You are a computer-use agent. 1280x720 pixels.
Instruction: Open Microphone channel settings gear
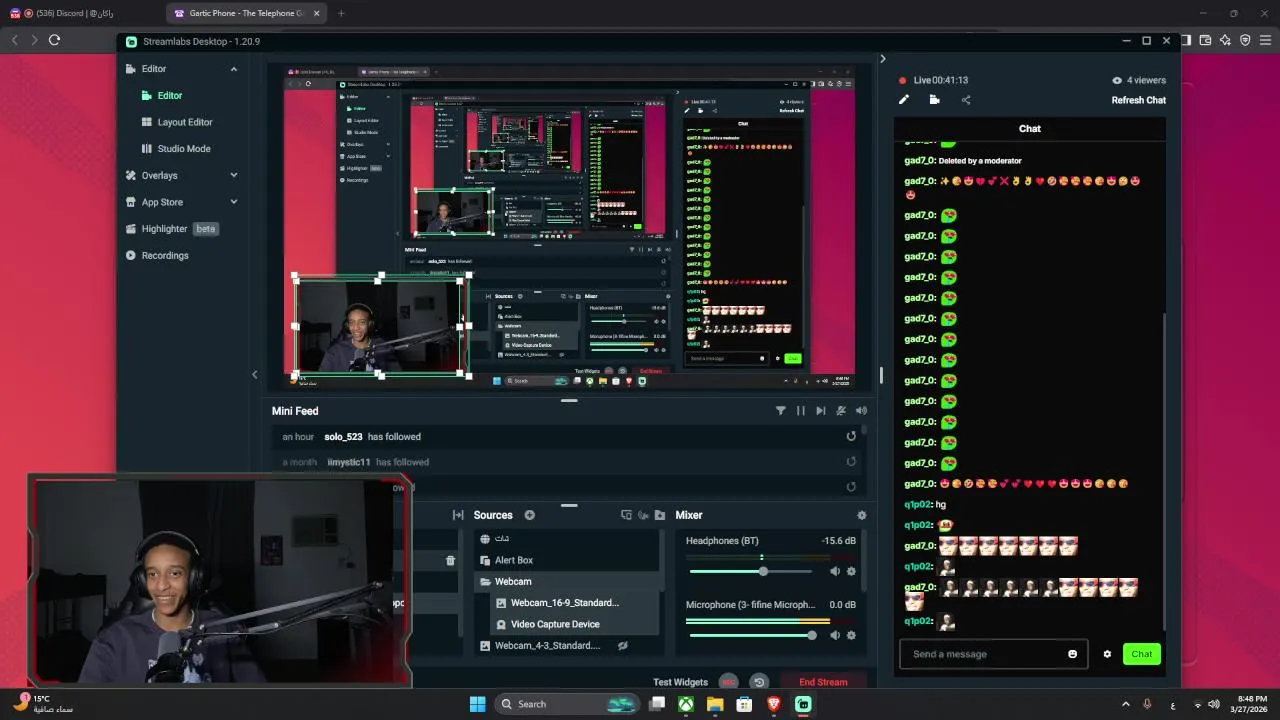pos(851,635)
